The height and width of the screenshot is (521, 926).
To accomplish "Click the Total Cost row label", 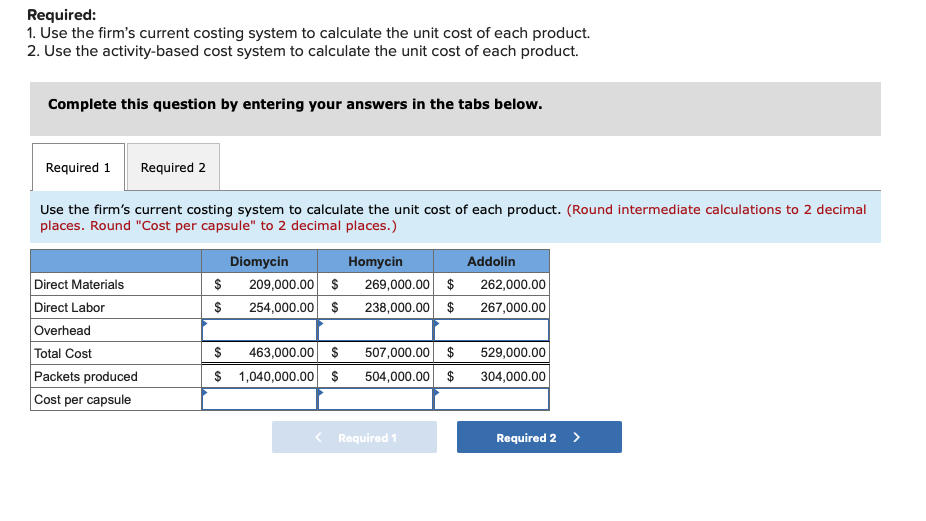I will [63, 354].
